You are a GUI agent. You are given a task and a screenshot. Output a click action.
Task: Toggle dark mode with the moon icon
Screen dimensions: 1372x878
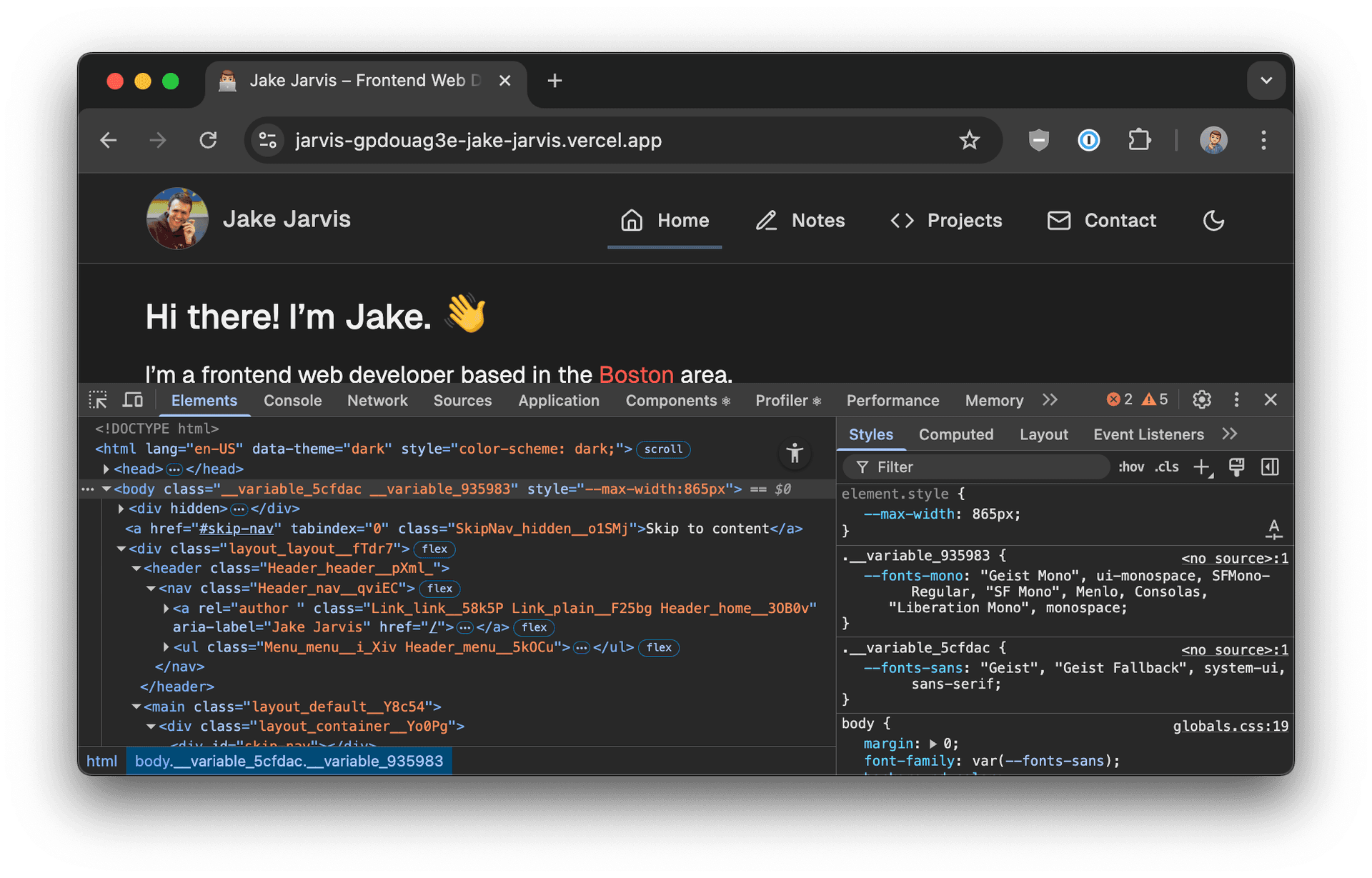pyautogui.click(x=1213, y=220)
